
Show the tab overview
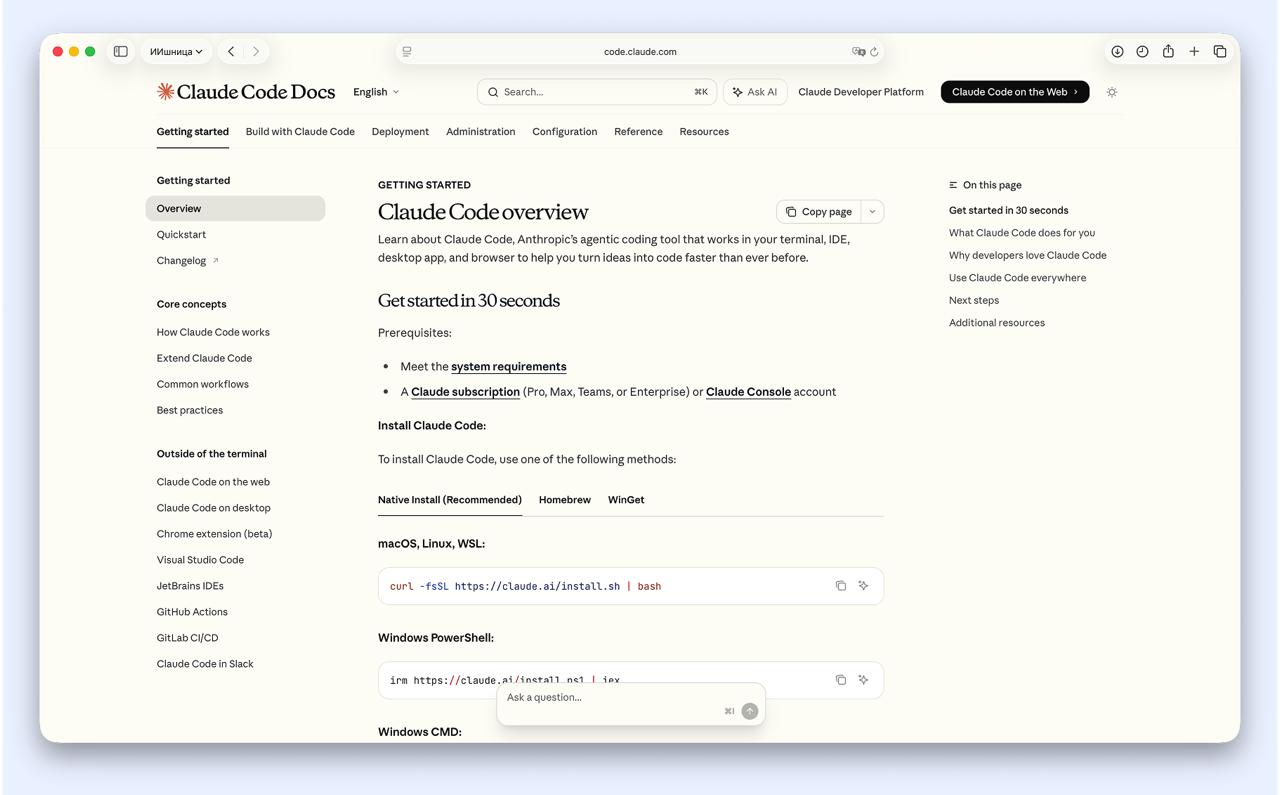coord(1220,52)
